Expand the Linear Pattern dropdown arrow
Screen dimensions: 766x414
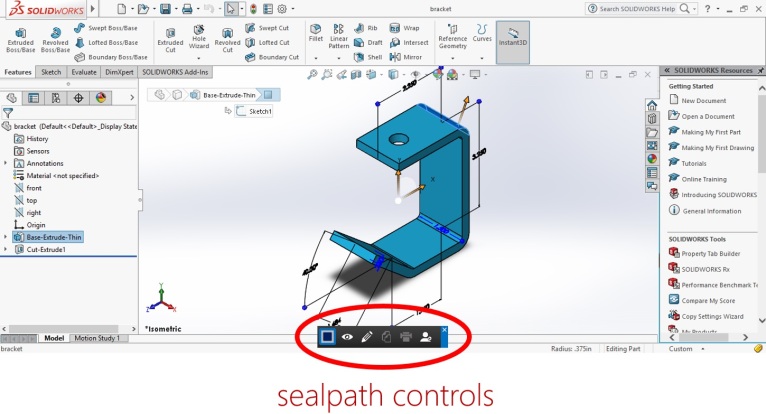pos(339,58)
